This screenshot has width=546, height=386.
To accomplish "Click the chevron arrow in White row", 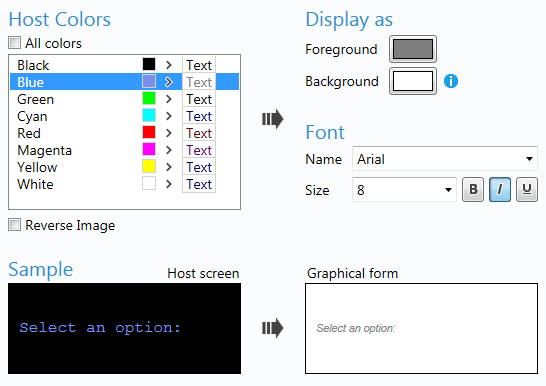I will 169,184.
